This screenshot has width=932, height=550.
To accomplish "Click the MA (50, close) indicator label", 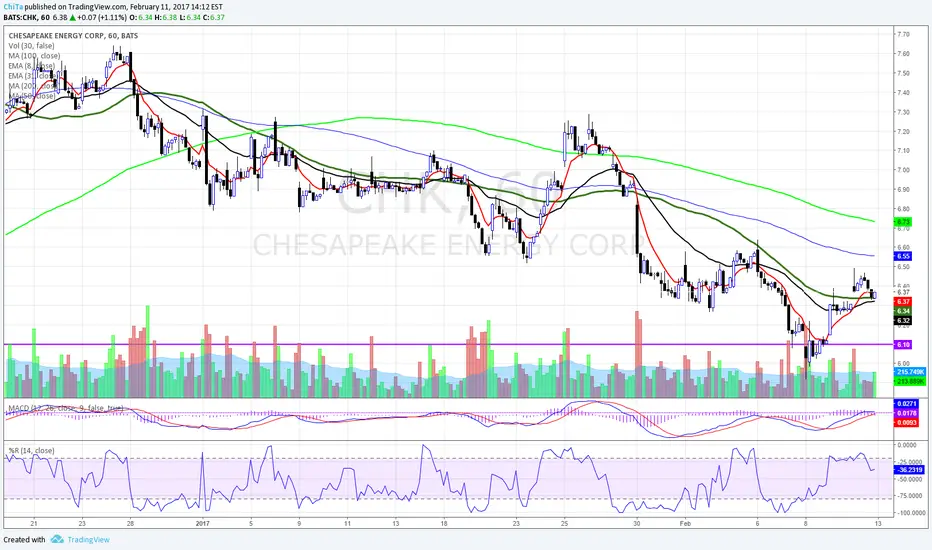I will [32, 96].
